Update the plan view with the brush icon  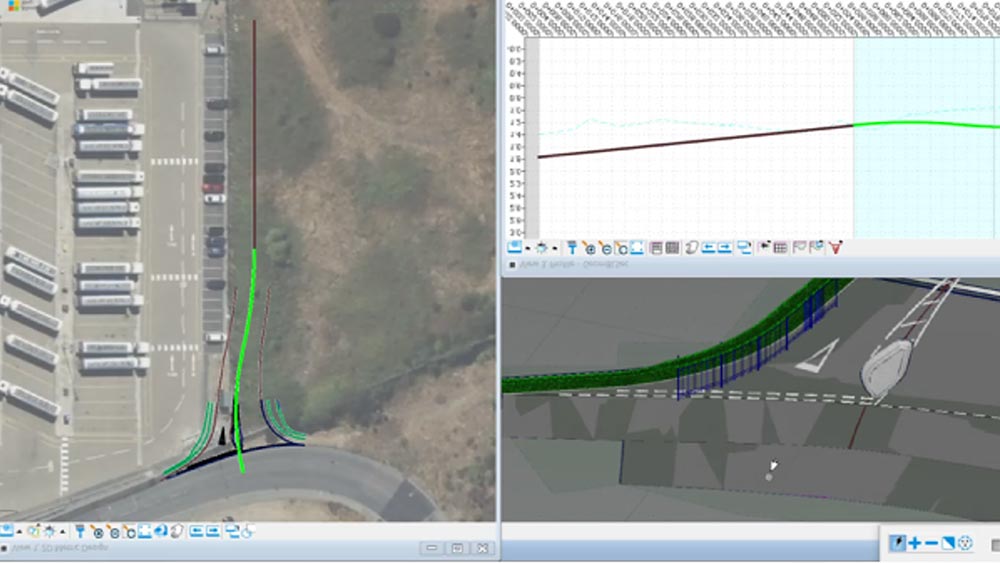point(80,530)
